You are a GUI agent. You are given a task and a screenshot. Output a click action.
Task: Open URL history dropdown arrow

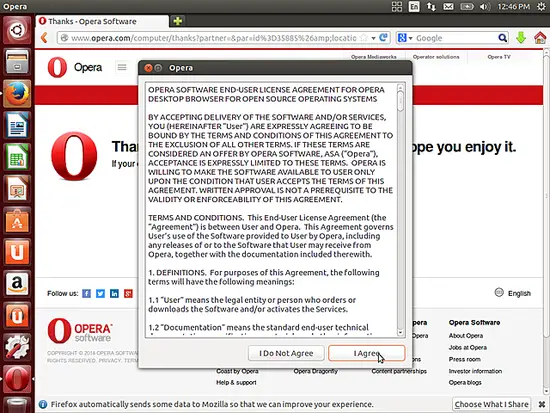(374, 38)
